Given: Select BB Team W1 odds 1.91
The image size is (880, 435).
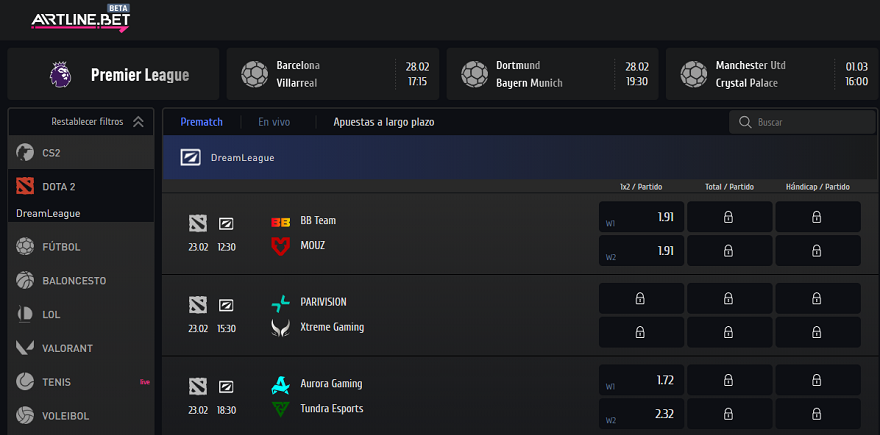Looking at the screenshot, I should click(x=641, y=217).
